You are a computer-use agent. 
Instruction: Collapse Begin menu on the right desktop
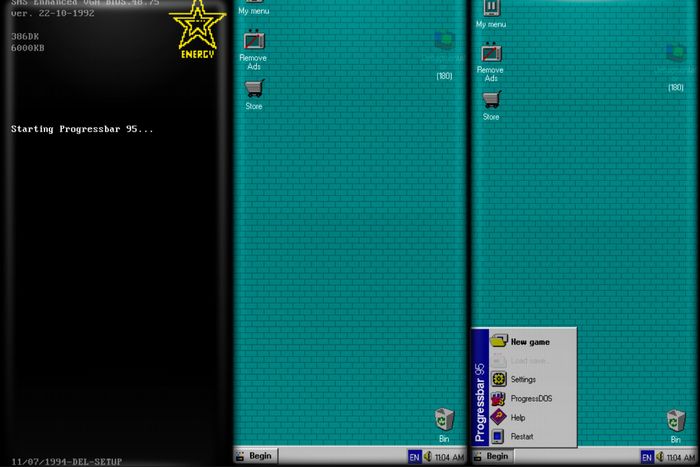point(491,456)
